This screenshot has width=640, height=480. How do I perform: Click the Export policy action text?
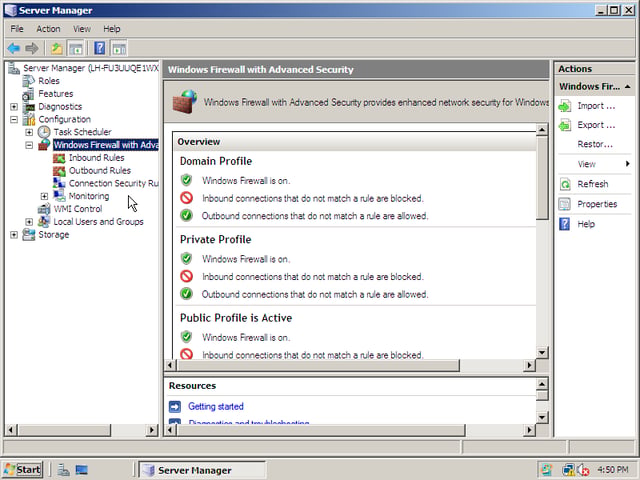tap(596, 125)
